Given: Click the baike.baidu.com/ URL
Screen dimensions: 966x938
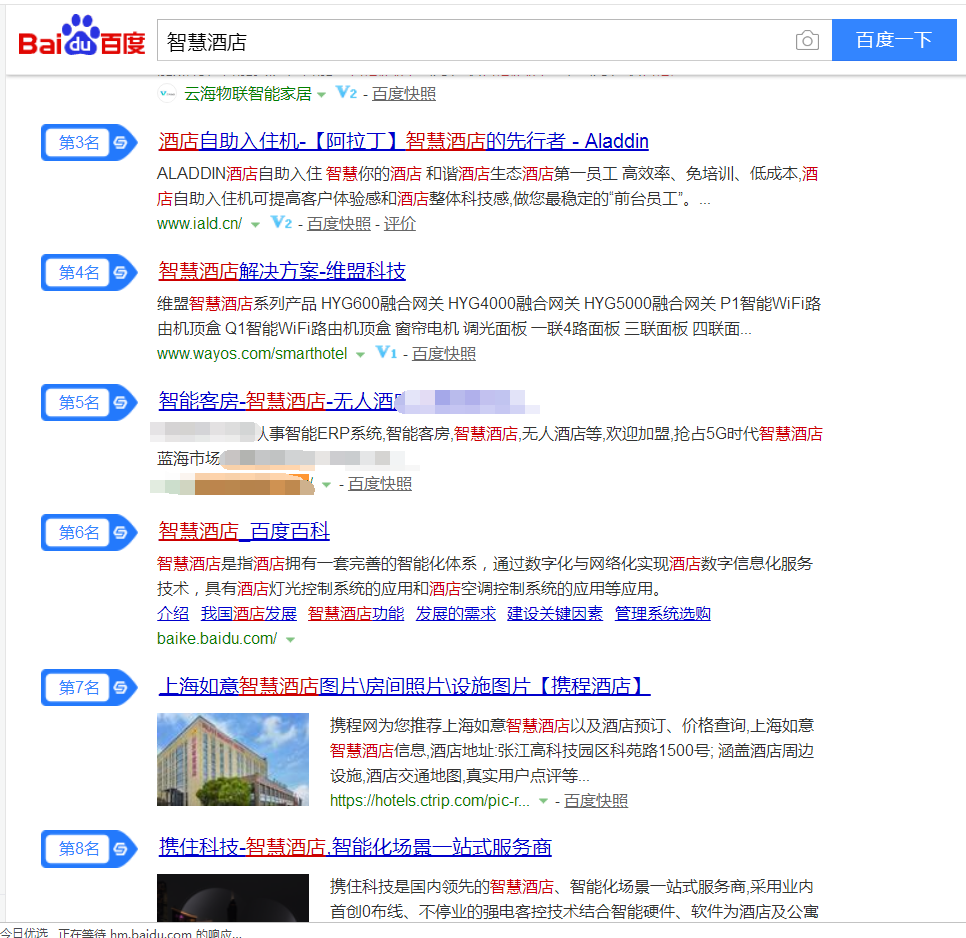Looking at the screenshot, I should click(x=217, y=639).
